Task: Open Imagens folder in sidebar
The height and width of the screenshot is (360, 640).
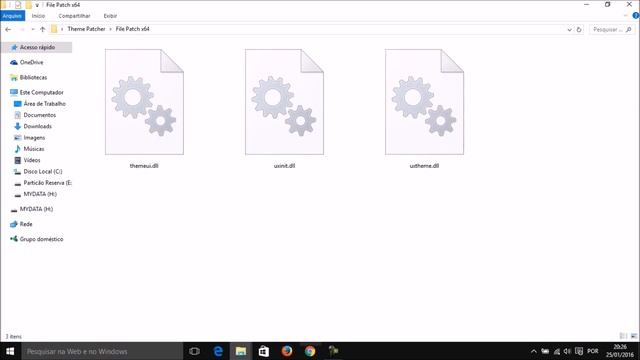Action: pyautogui.click(x=34, y=138)
